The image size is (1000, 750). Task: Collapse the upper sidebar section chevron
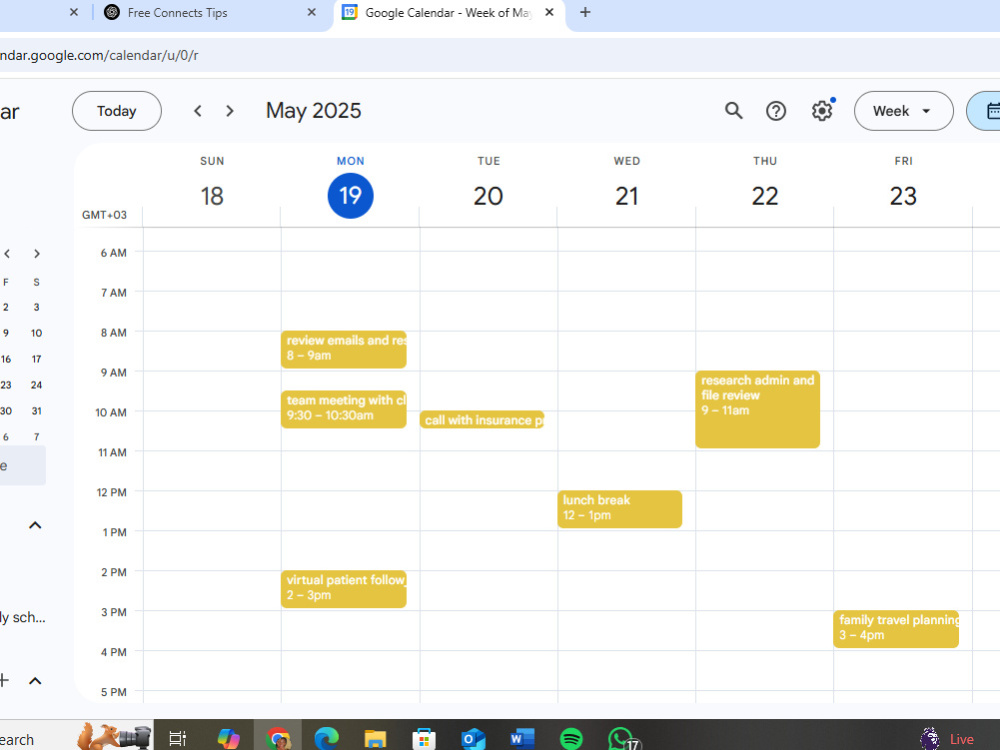pos(35,526)
